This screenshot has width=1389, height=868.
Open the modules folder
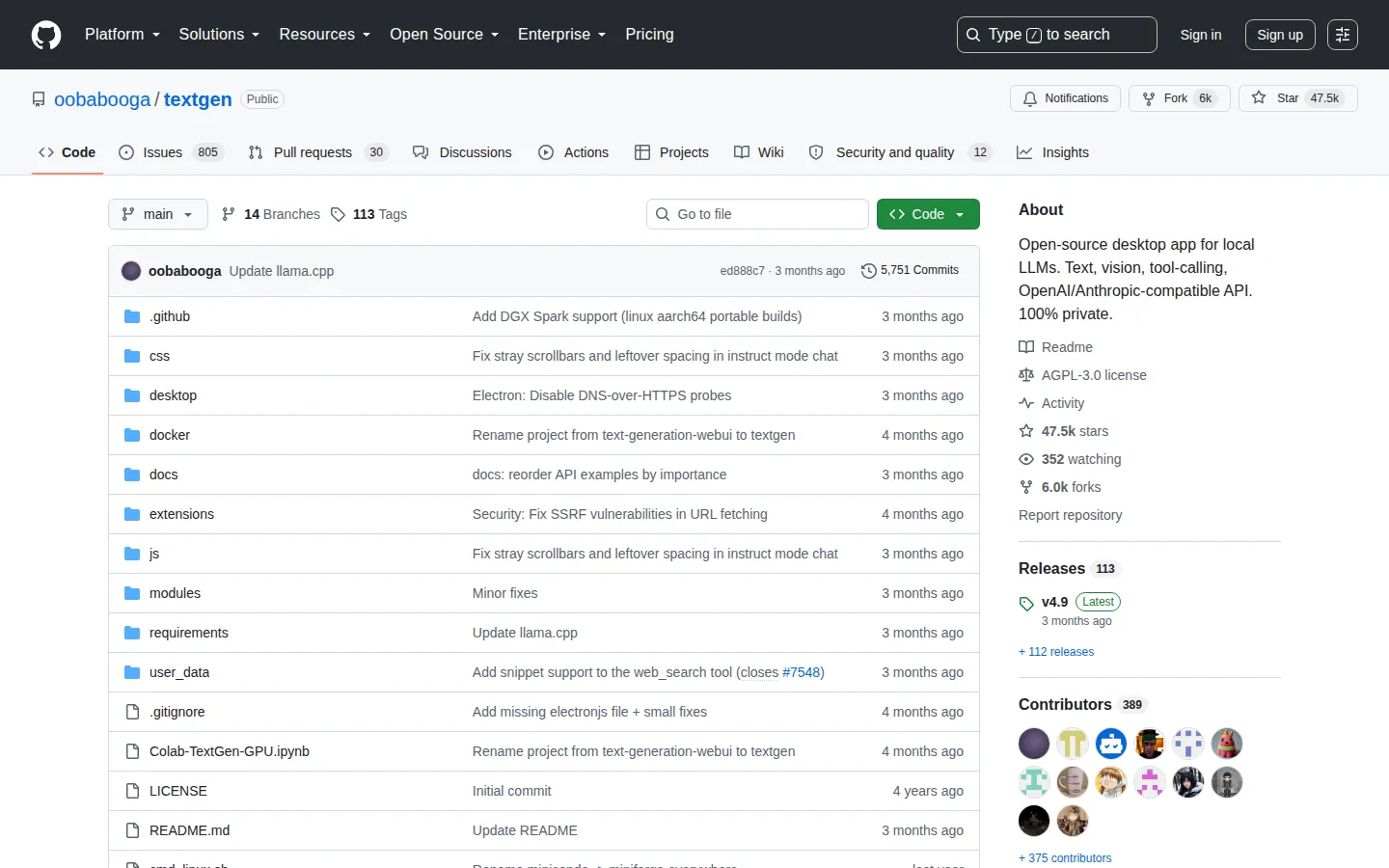click(x=175, y=593)
